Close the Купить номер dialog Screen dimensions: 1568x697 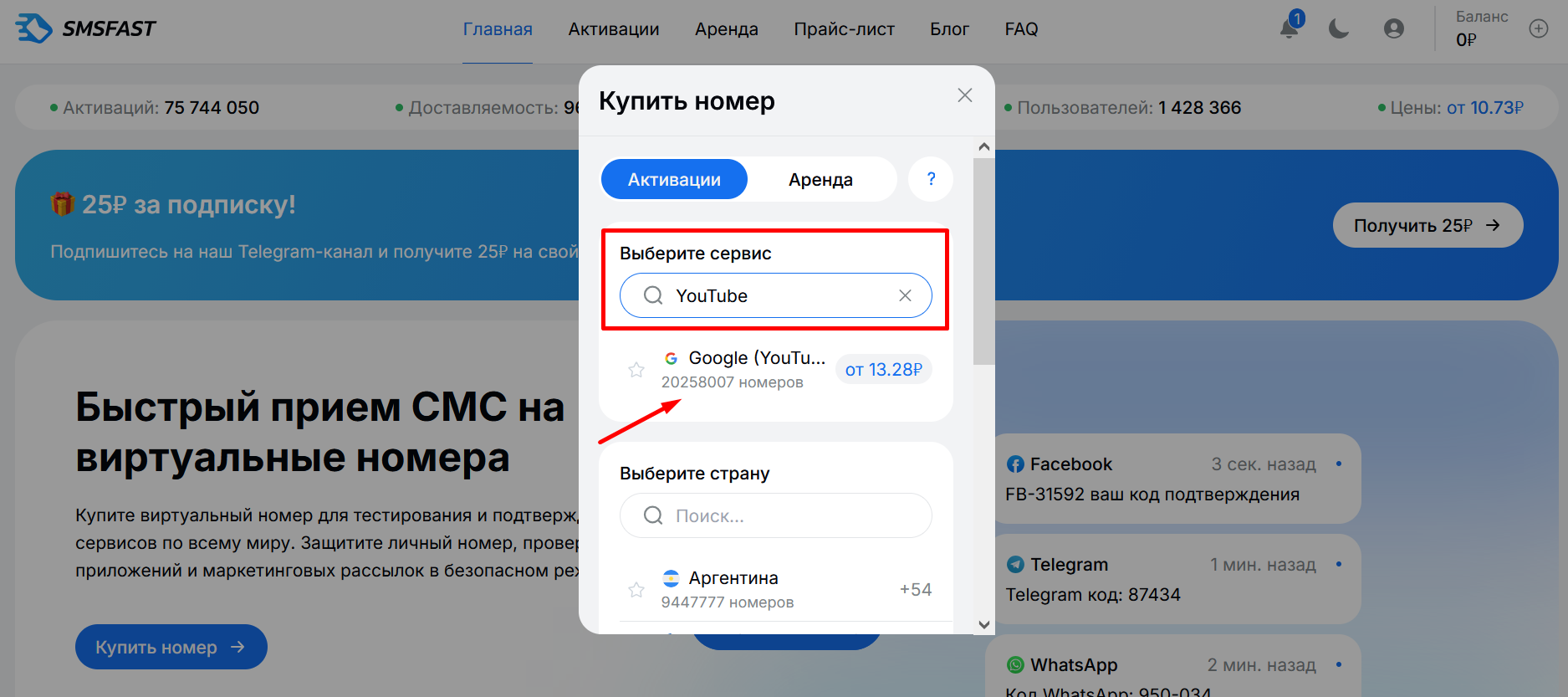(965, 95)
